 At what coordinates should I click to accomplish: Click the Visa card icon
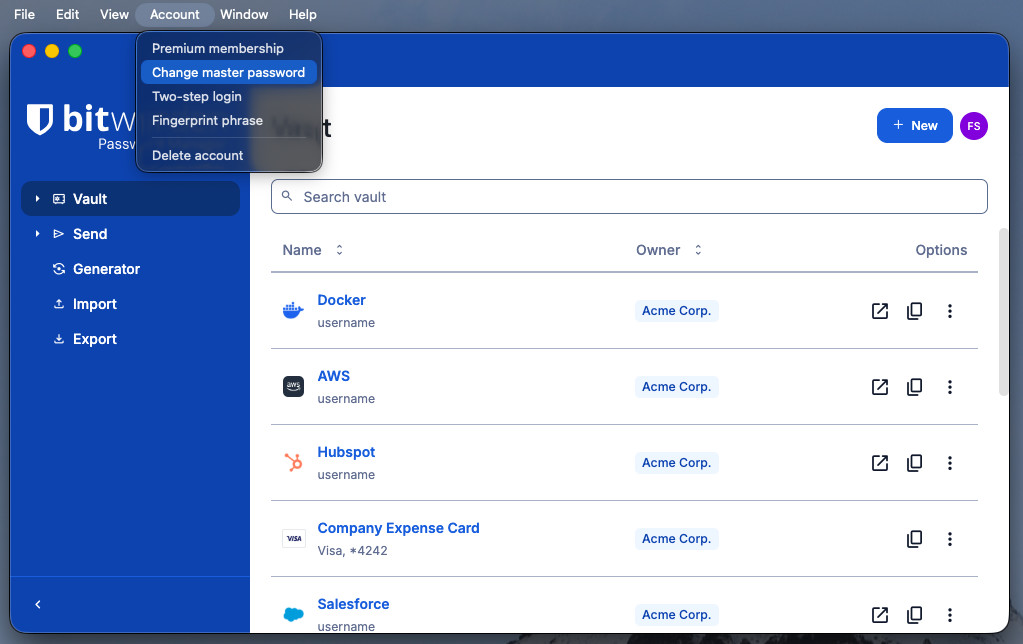tap(294, 538)
